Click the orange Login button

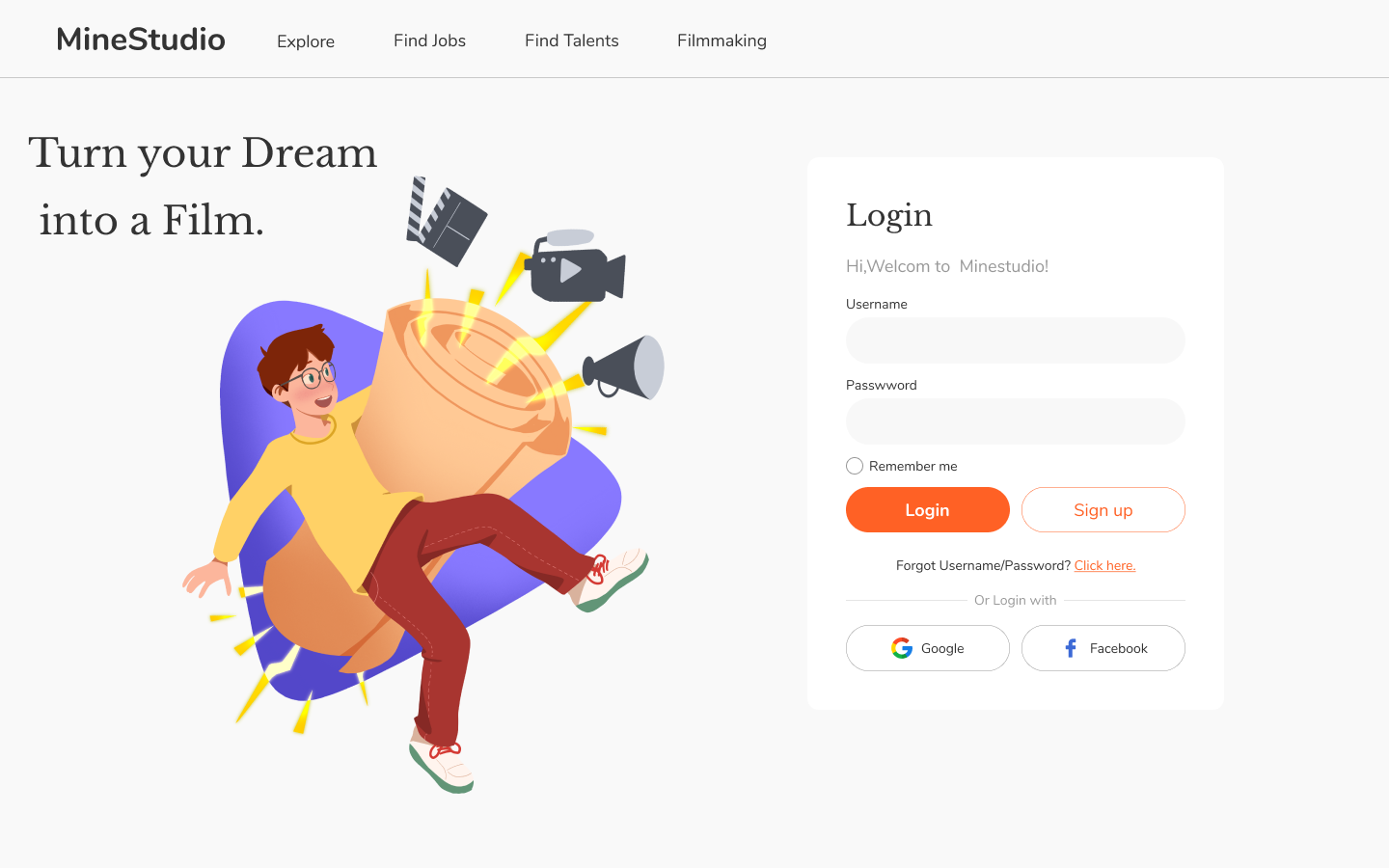click(928, 509)
